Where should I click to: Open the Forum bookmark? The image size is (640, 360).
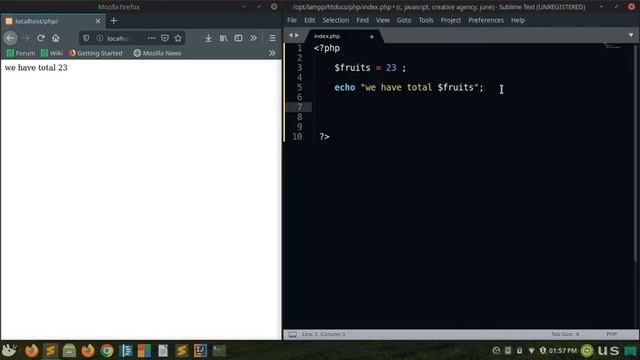tap(21, 53)
